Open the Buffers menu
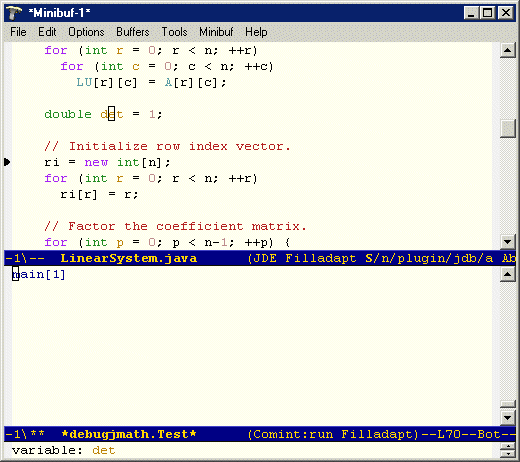The height and width of the screenshot is (462, 520). [x=133, y=32]
